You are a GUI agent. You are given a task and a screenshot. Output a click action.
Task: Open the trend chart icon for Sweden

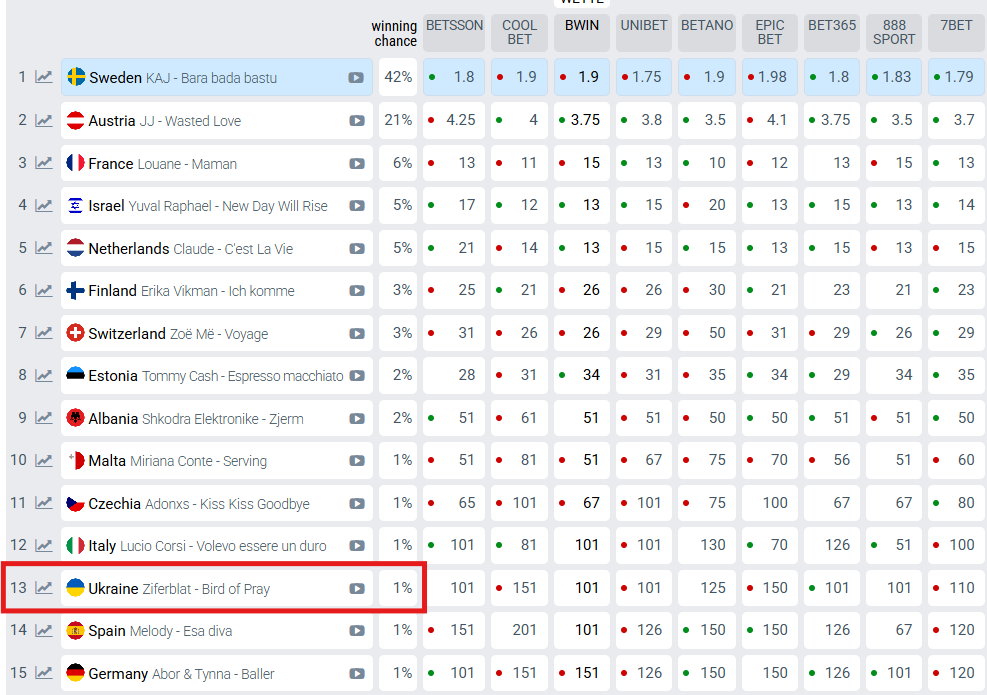(x=44, y=77)
